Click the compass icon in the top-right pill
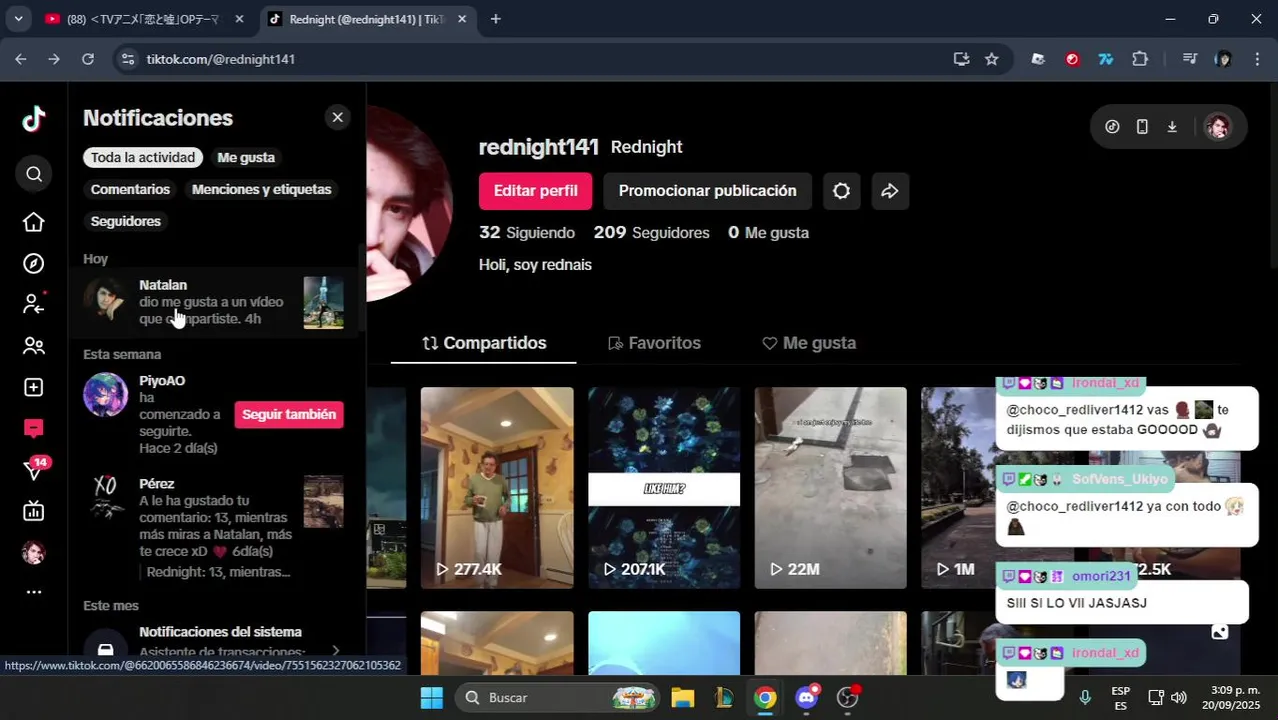Image resolution: width=1278 pixels, height=720 pixels. [1112, 127]
